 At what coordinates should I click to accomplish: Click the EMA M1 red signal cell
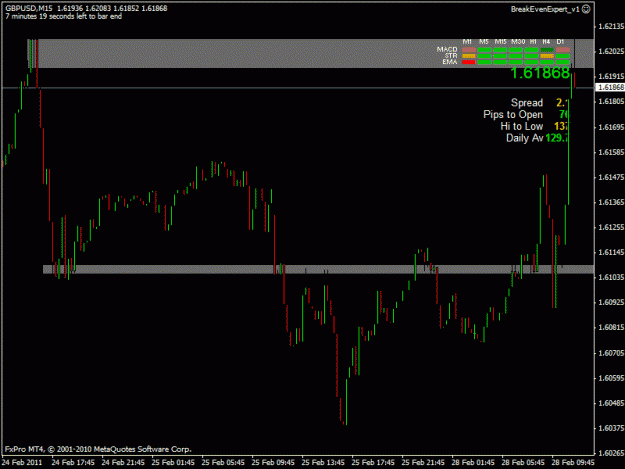[x=469, y=62]
